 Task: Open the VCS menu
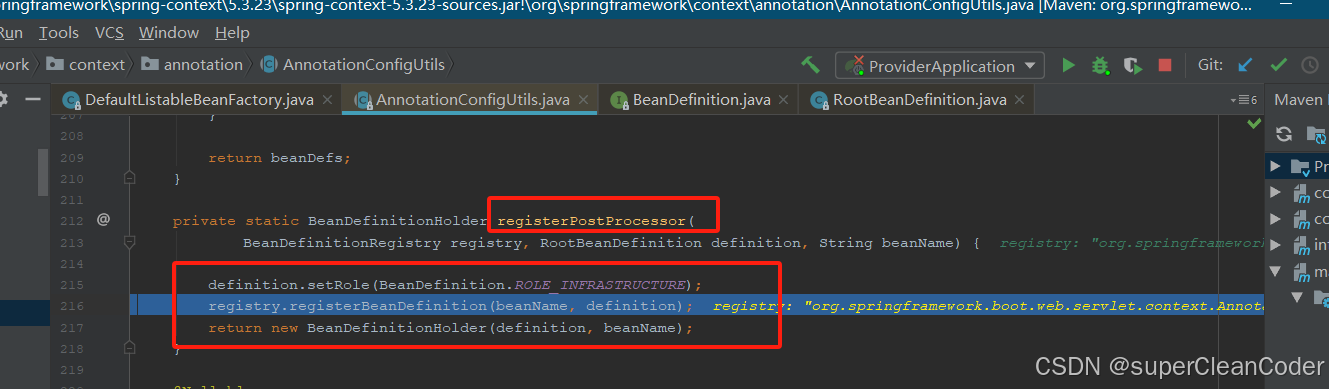tap(109, 33)
